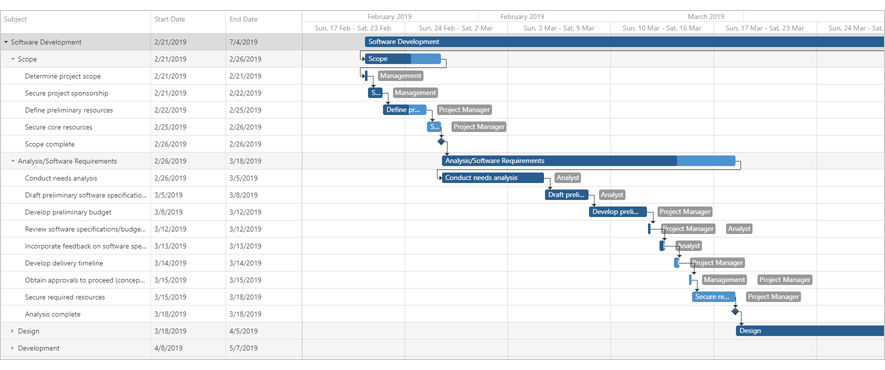Click Project Manager label beside Define preliminary resources
This screenshot has height=370, width=885.
(464, 110)
